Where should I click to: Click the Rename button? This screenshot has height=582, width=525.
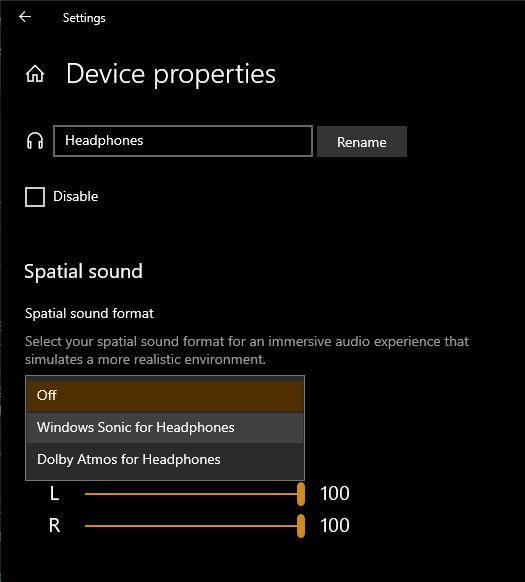click(362, 141)
